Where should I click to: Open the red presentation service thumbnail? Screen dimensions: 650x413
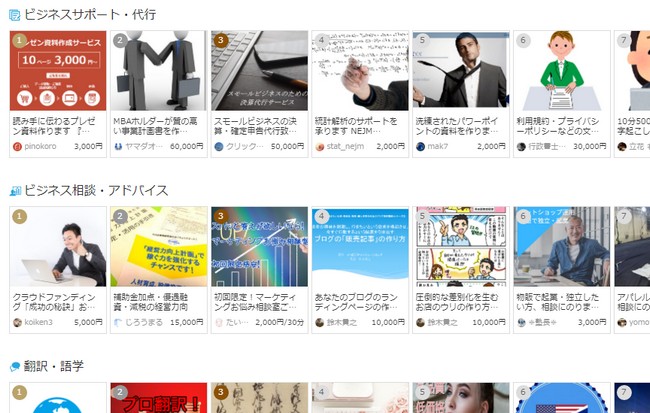(58, 70)
